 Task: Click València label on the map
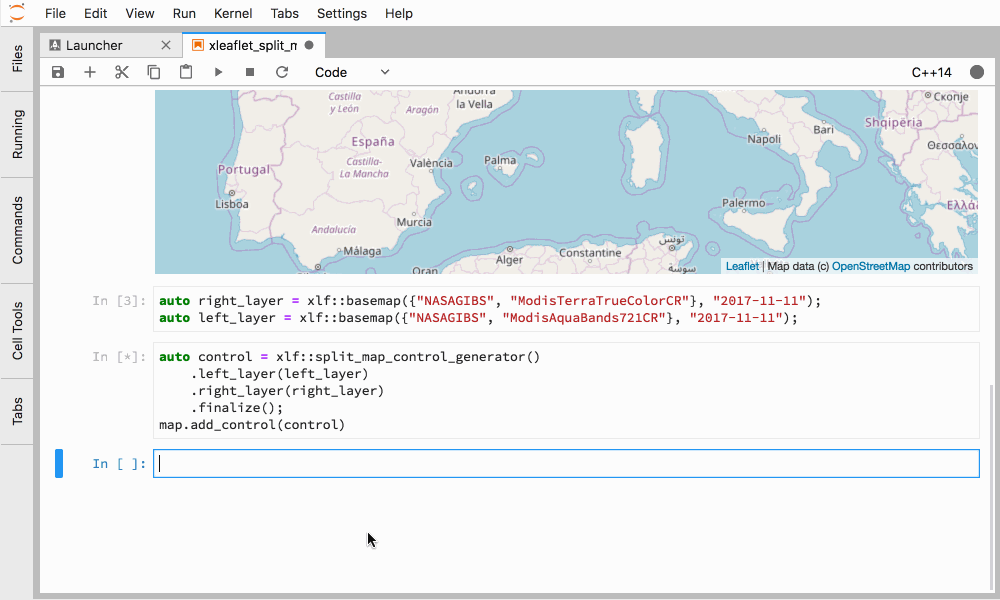(x=431, y=163)
